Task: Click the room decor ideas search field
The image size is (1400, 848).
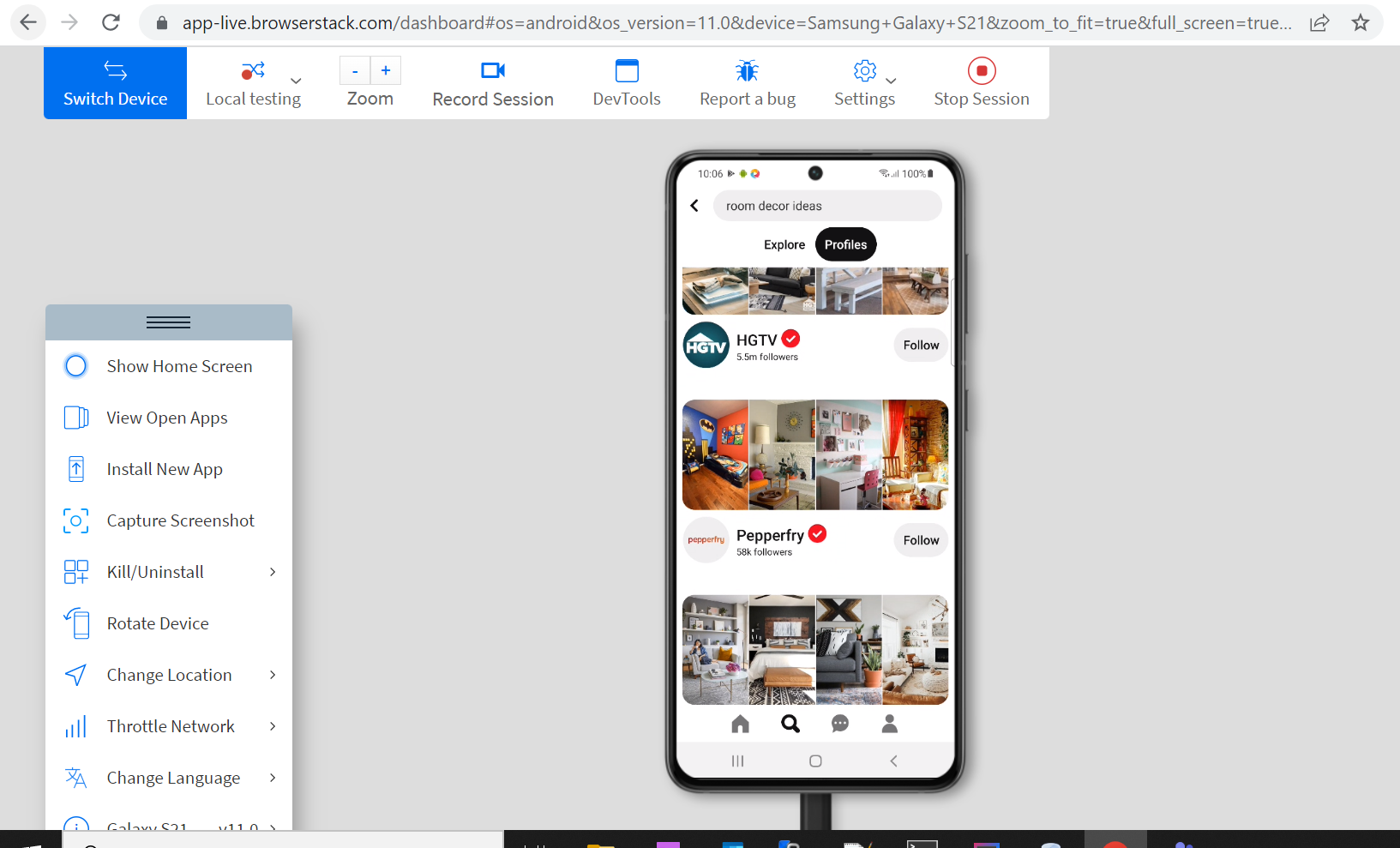Action: click(827, 207)
